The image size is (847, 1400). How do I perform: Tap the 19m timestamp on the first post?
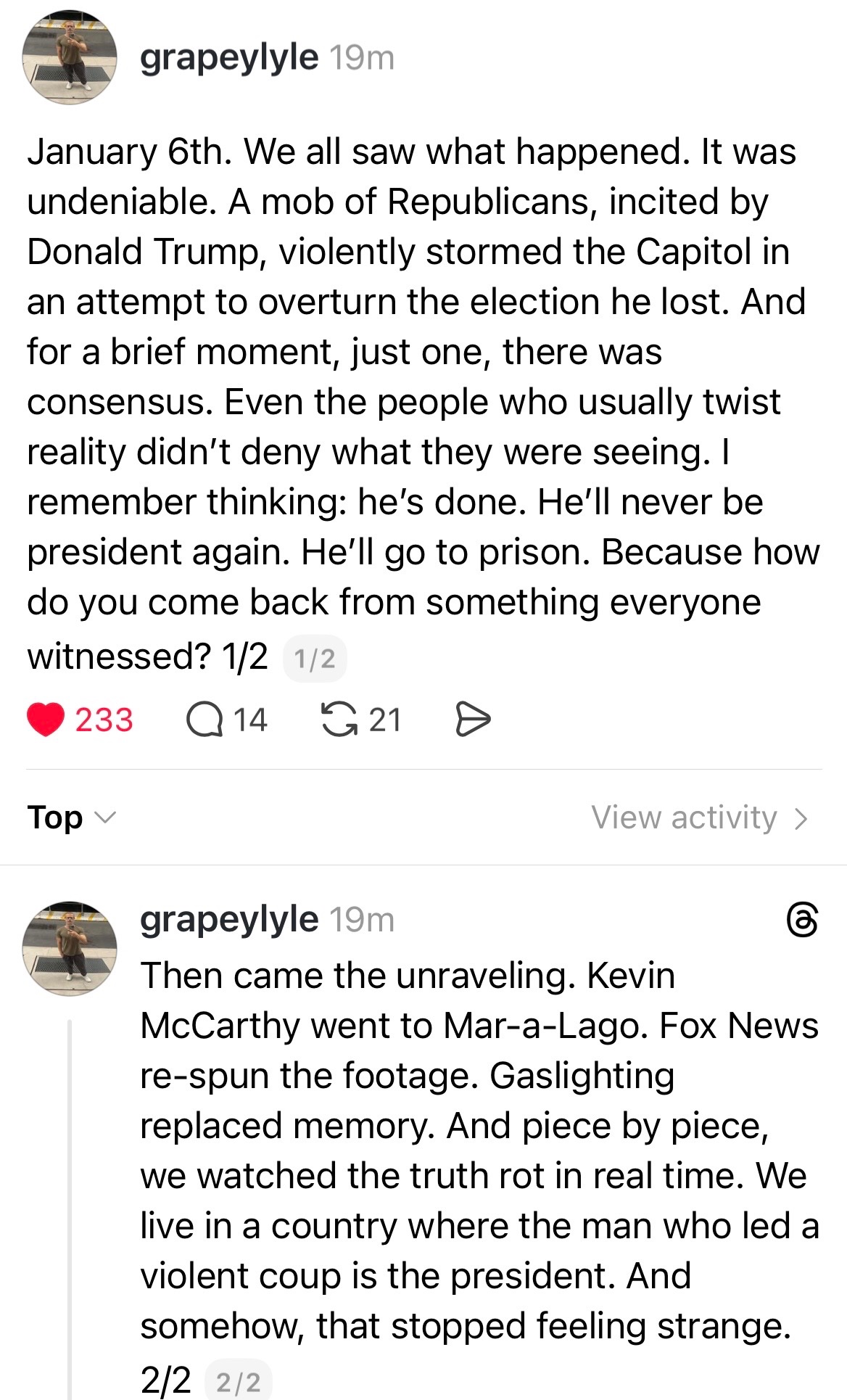362,58
